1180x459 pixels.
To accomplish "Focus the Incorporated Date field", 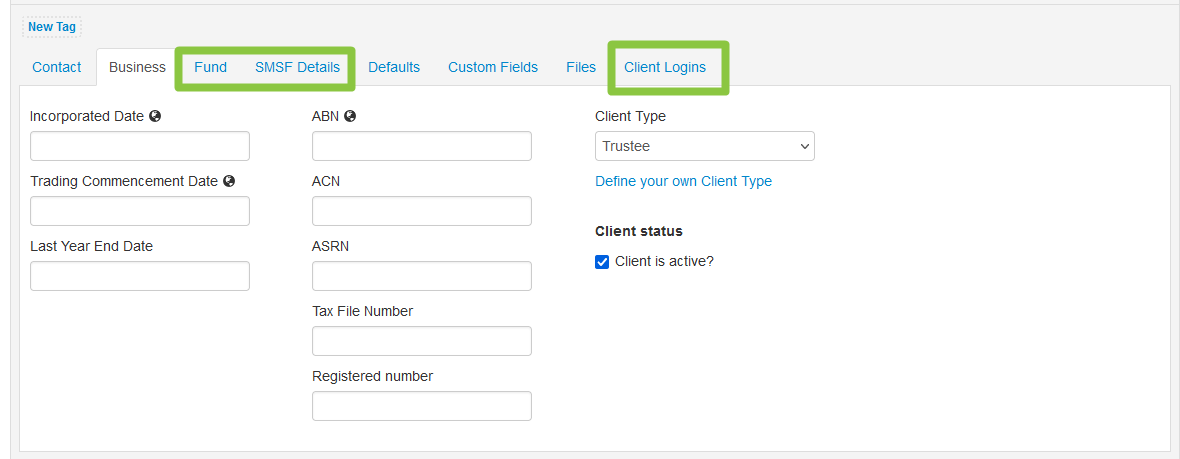I will (140, 146).
